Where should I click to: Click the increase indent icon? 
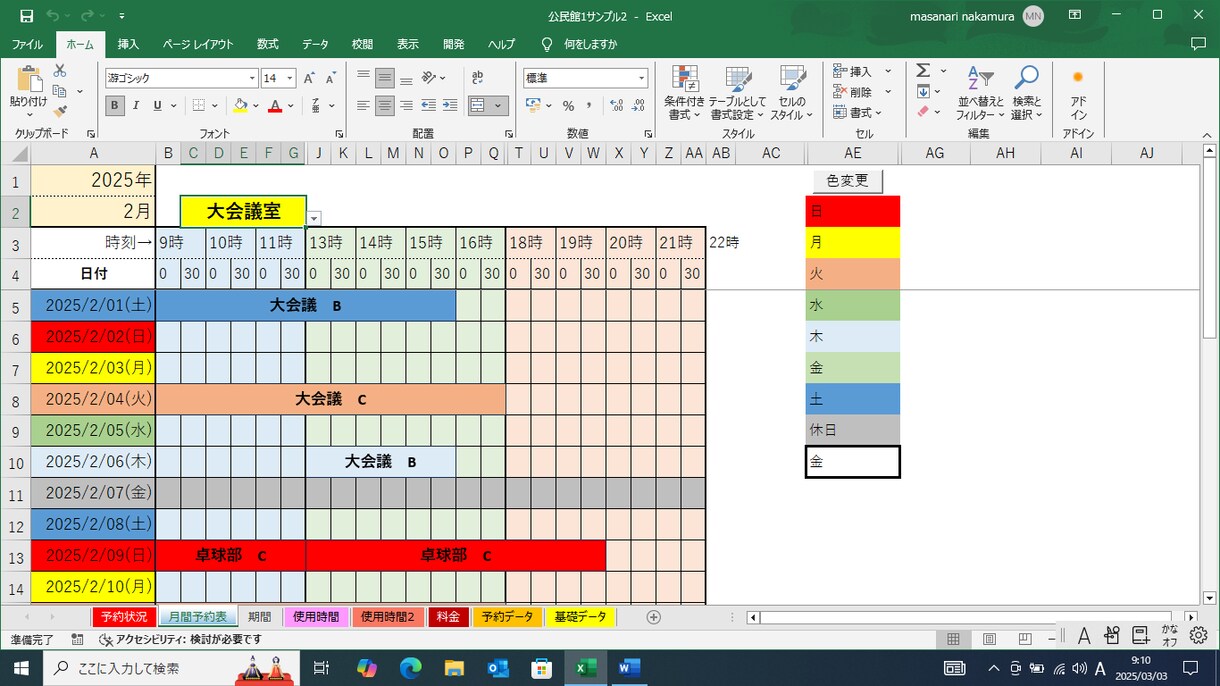pyautogui.click(x=452, y=105)
